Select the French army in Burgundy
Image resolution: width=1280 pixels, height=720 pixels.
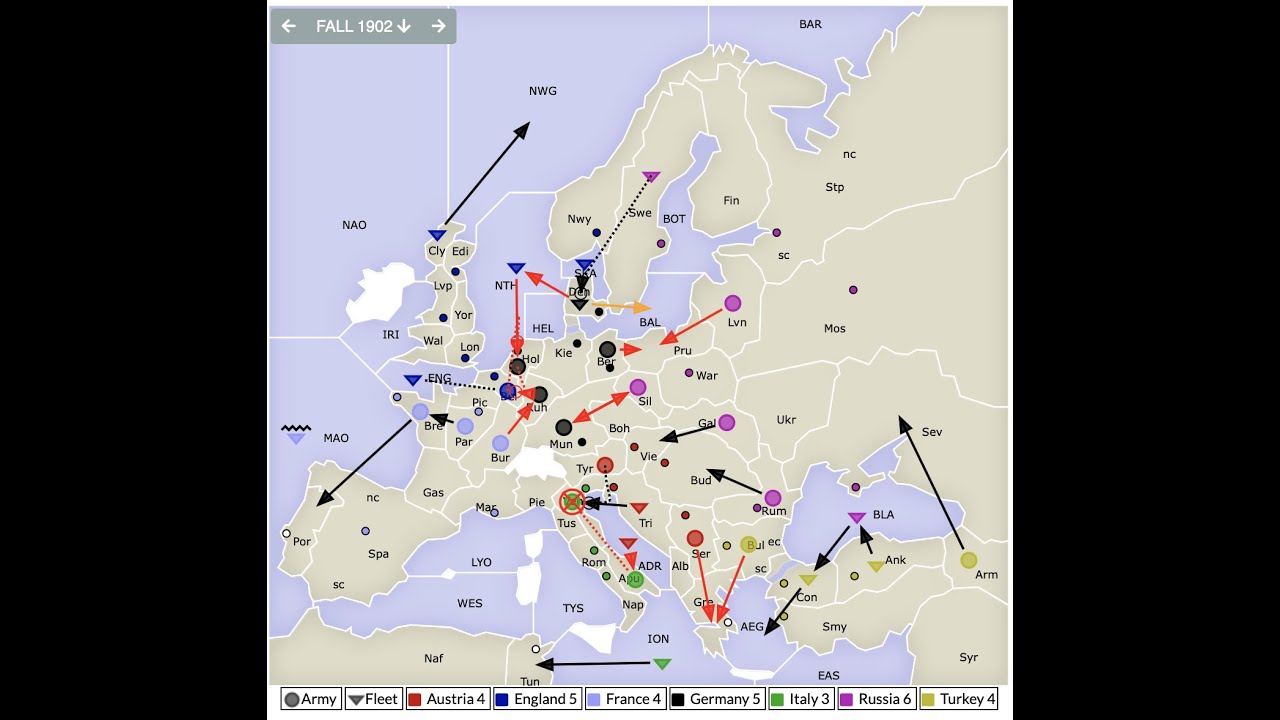(500, 443)
